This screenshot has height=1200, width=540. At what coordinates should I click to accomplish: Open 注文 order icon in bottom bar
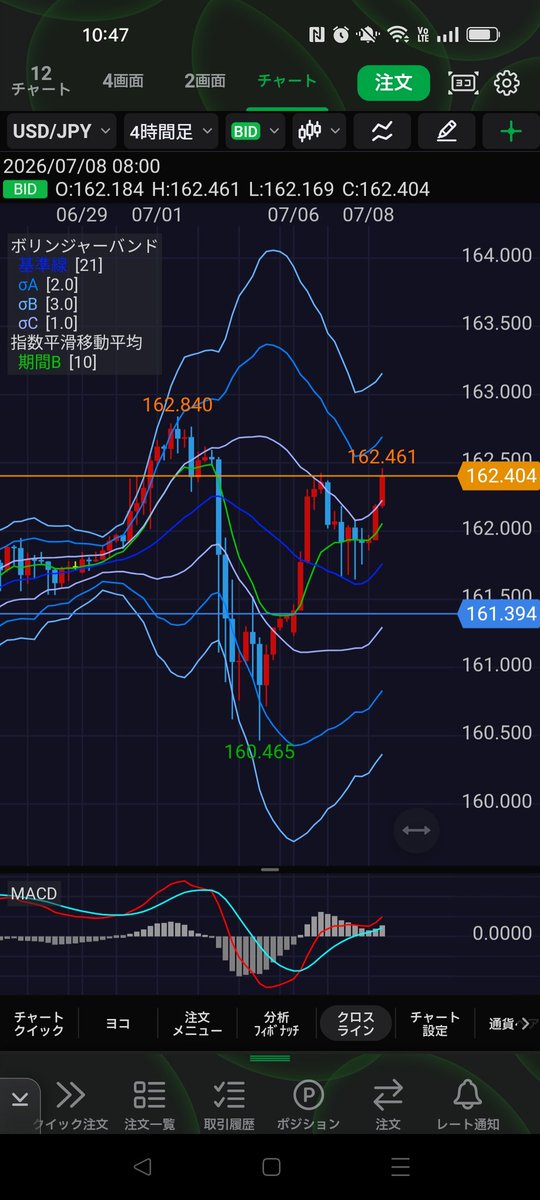pos(387,1104)
